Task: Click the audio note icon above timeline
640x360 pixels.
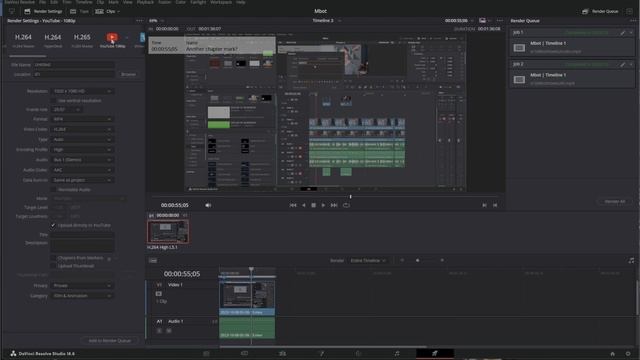Action: coord(631,260)
